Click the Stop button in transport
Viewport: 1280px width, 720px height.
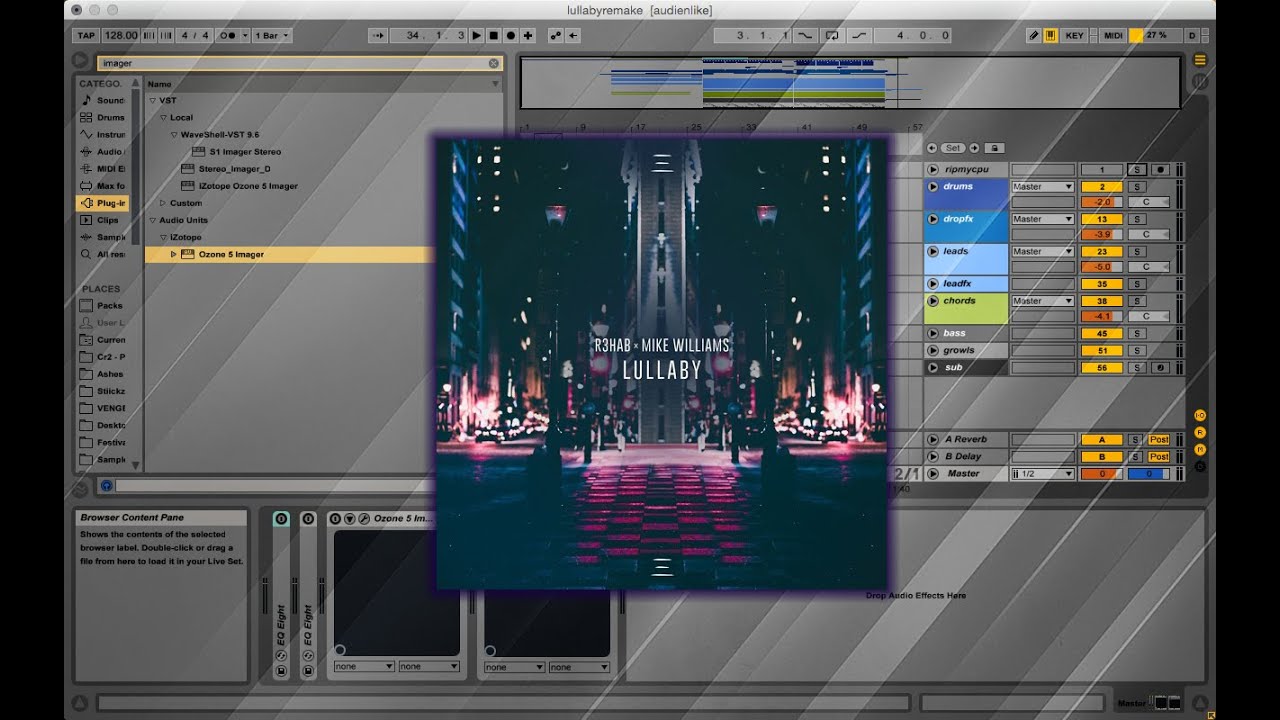coord(493,35)
